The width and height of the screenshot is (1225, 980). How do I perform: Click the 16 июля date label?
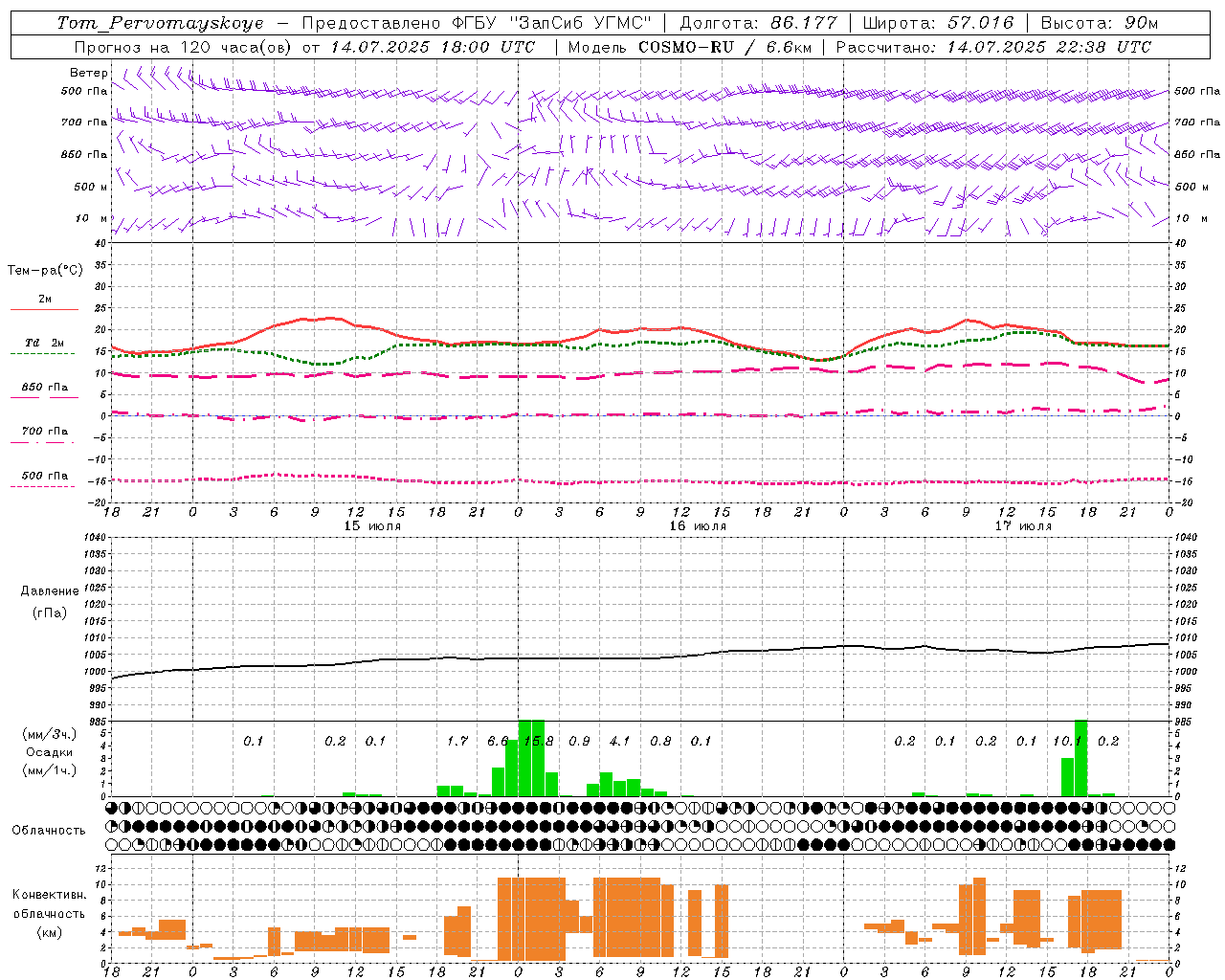tap(698, 526)
